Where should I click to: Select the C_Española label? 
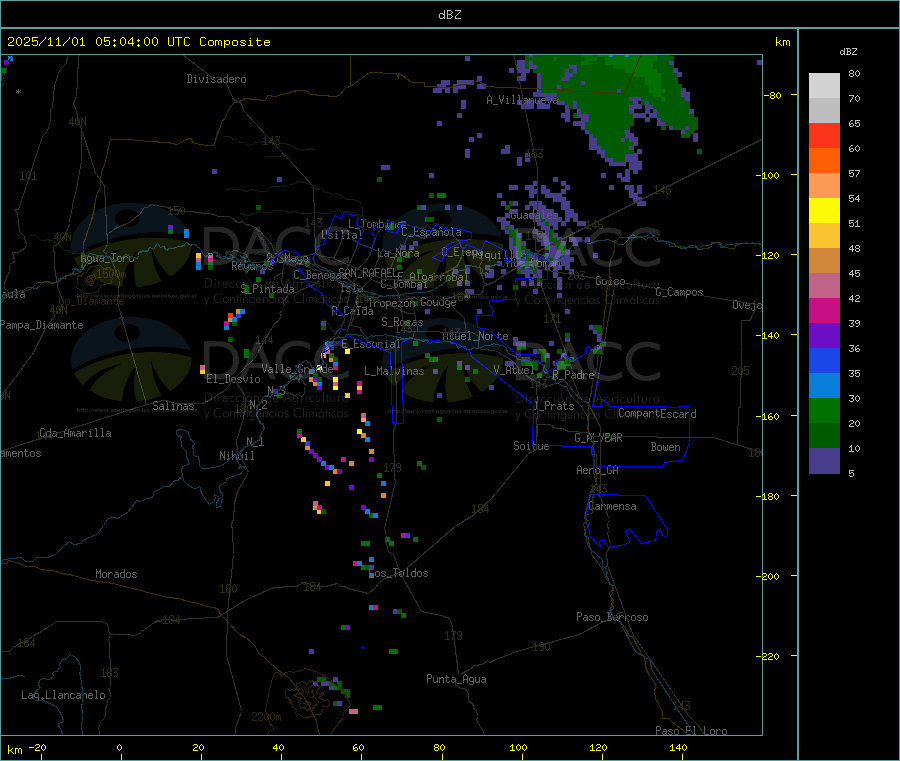tap(431, 232)
